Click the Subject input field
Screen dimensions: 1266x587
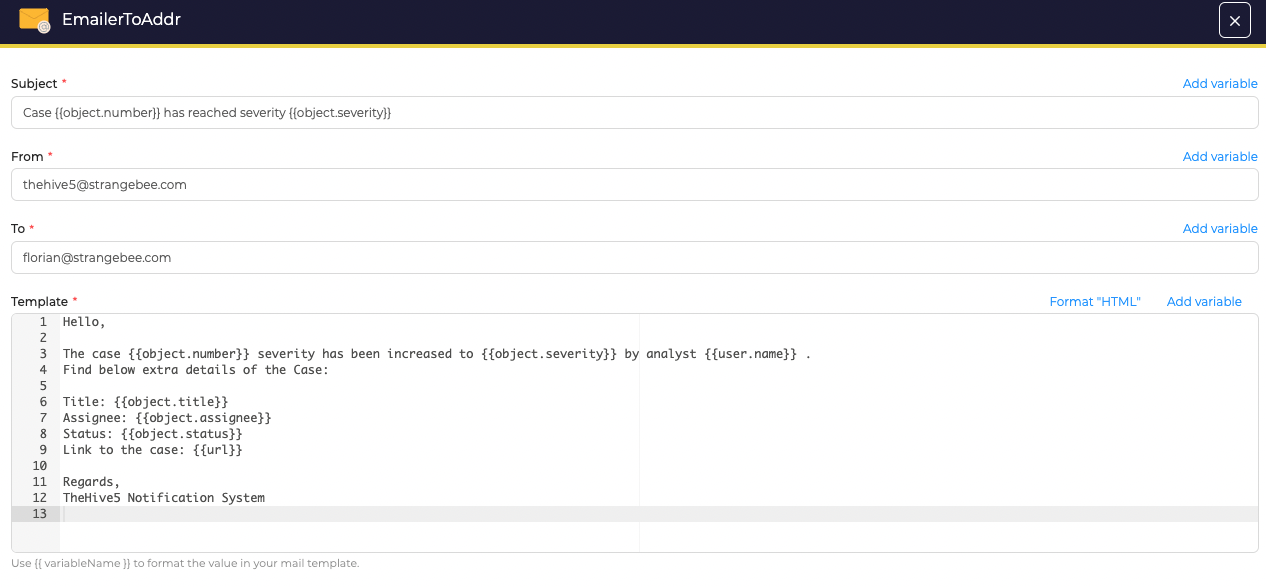pyautogui.click(x=634, y=113)
